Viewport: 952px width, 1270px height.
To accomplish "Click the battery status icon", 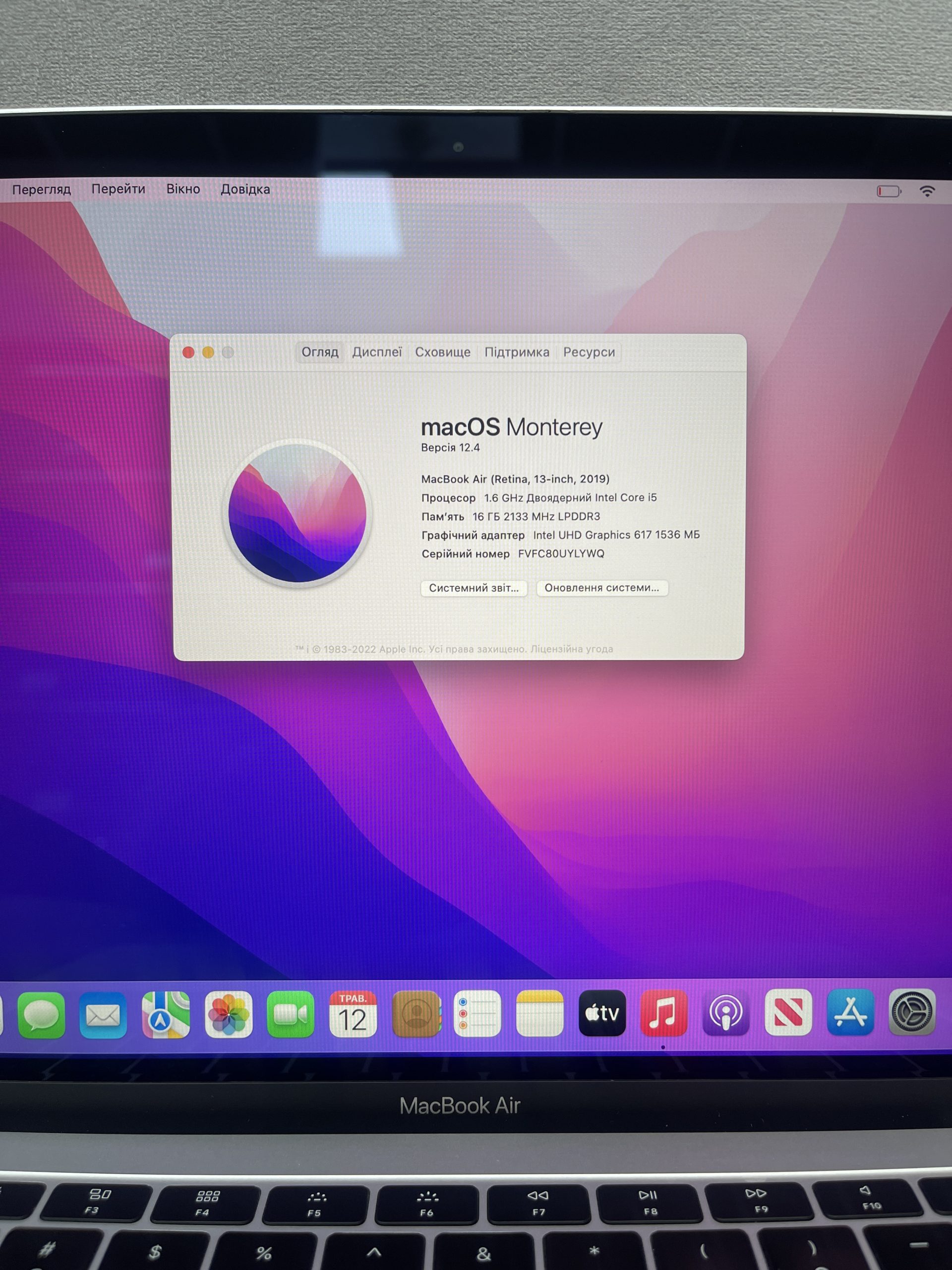I will pos(889,191).
